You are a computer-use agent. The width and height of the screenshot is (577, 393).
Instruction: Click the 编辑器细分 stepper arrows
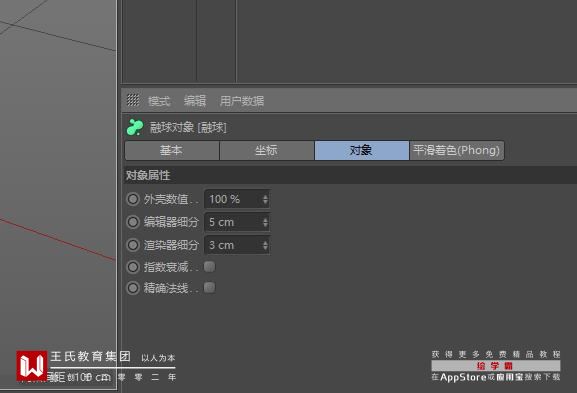click(x=265, y=222)
